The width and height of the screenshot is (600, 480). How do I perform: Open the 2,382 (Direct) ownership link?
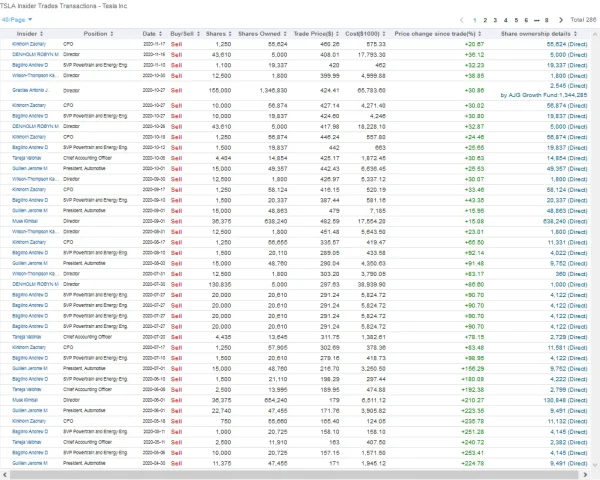[569, 442]
